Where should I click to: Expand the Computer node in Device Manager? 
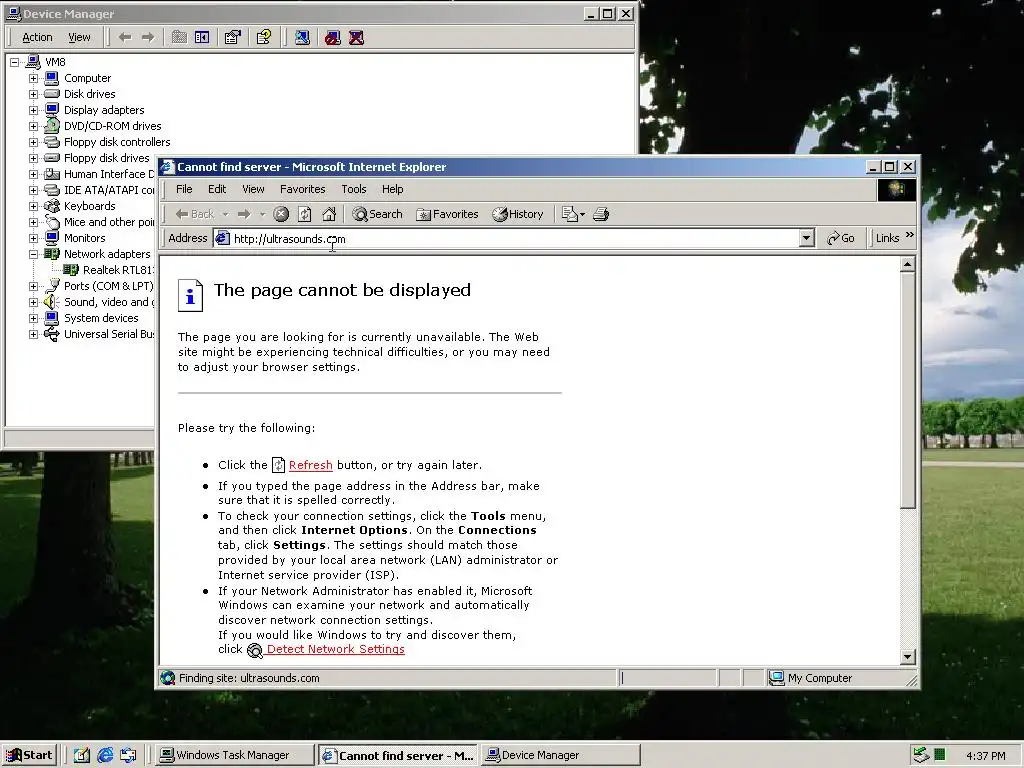33,78
